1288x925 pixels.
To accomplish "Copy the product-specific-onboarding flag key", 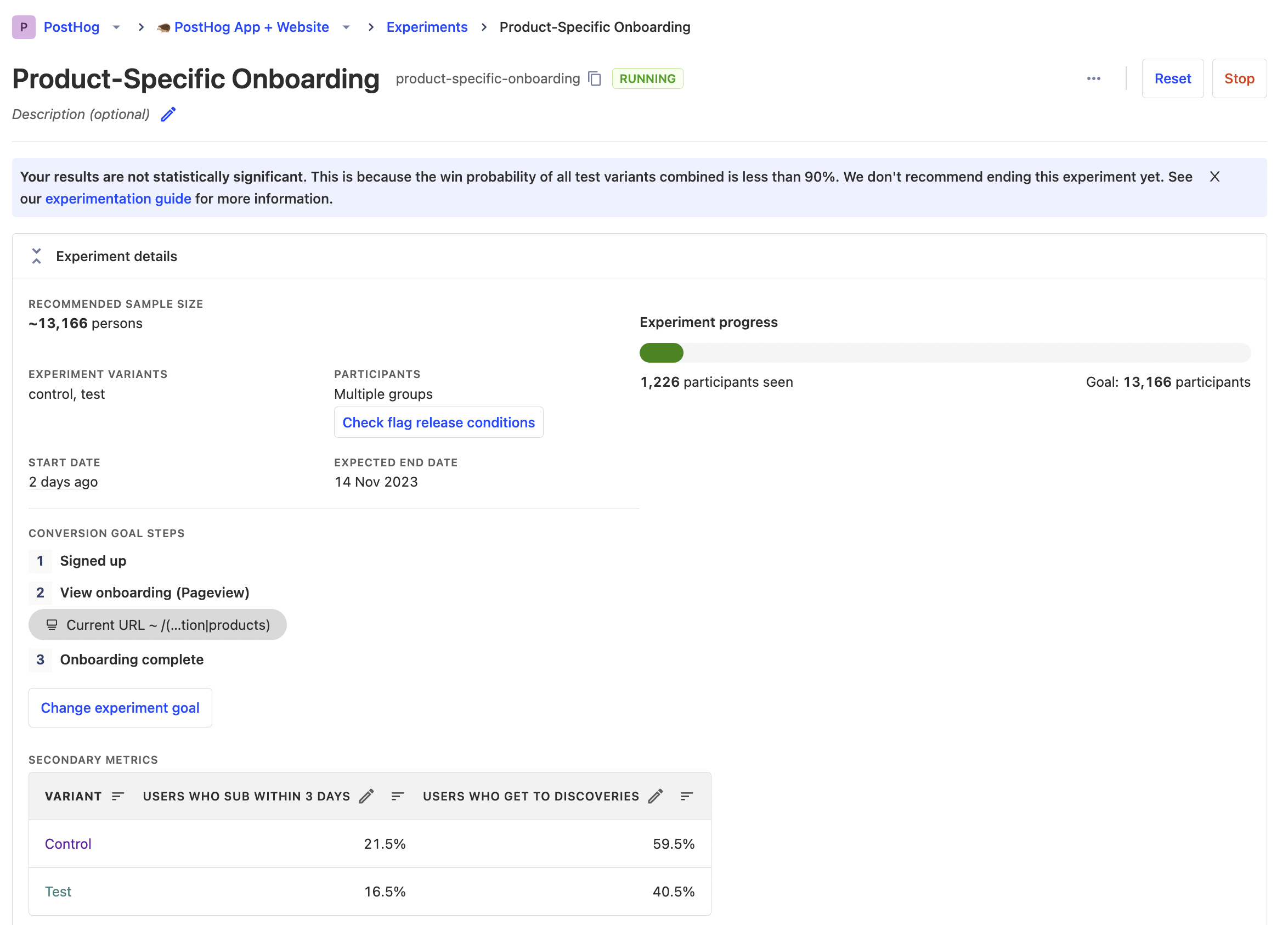I will [x=594, y=78].
